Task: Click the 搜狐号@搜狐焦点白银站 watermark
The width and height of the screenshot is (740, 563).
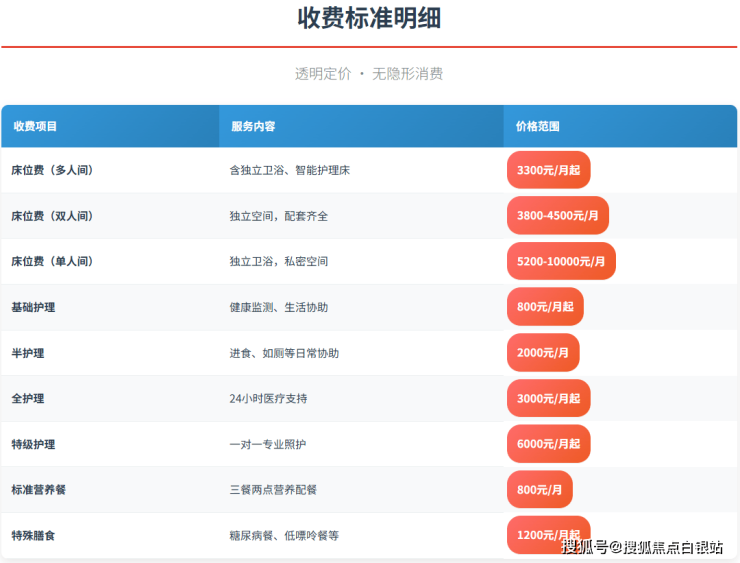Action: click(x=642, y=547)
